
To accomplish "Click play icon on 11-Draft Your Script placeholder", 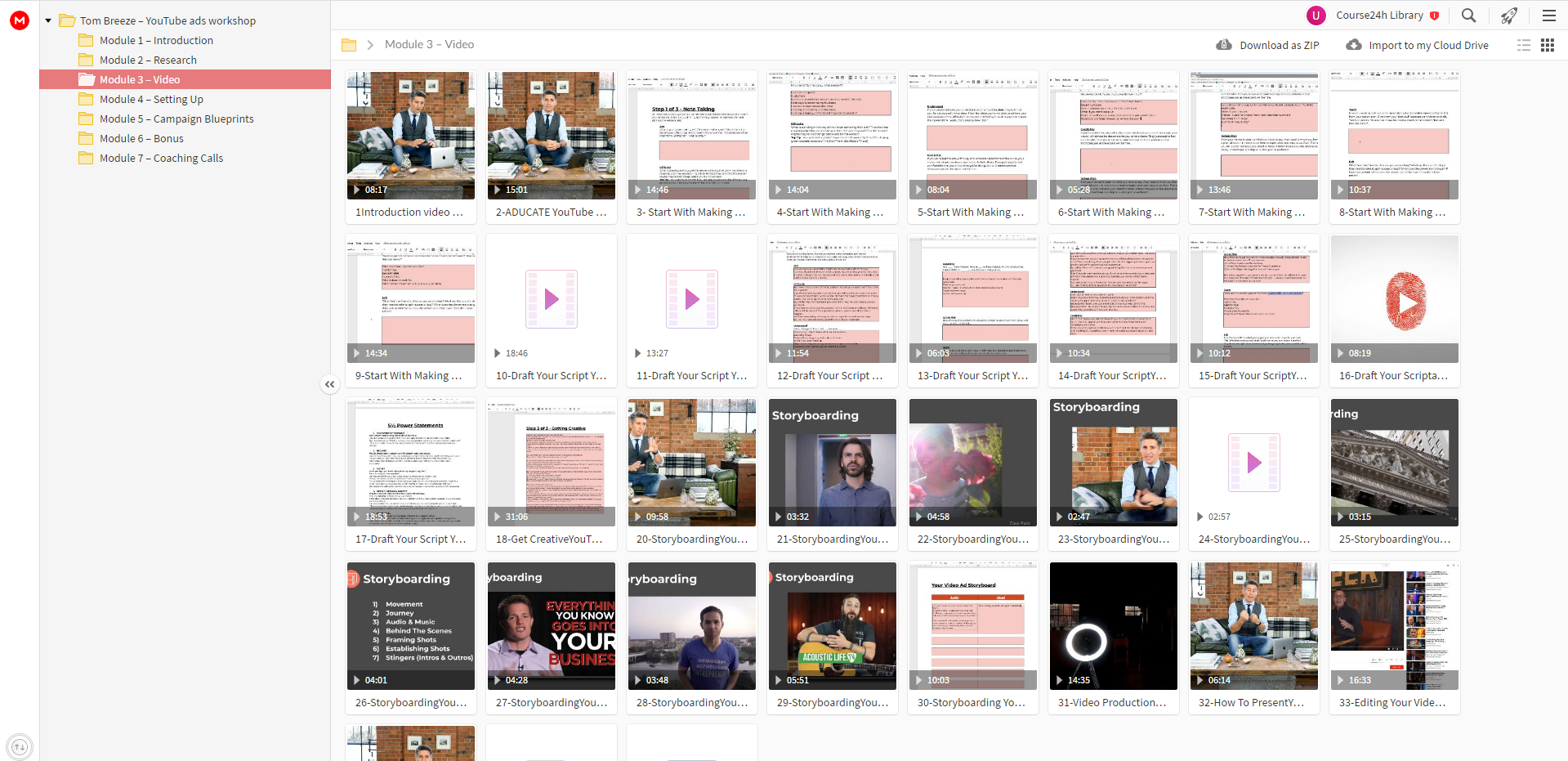I will point(692,299).
